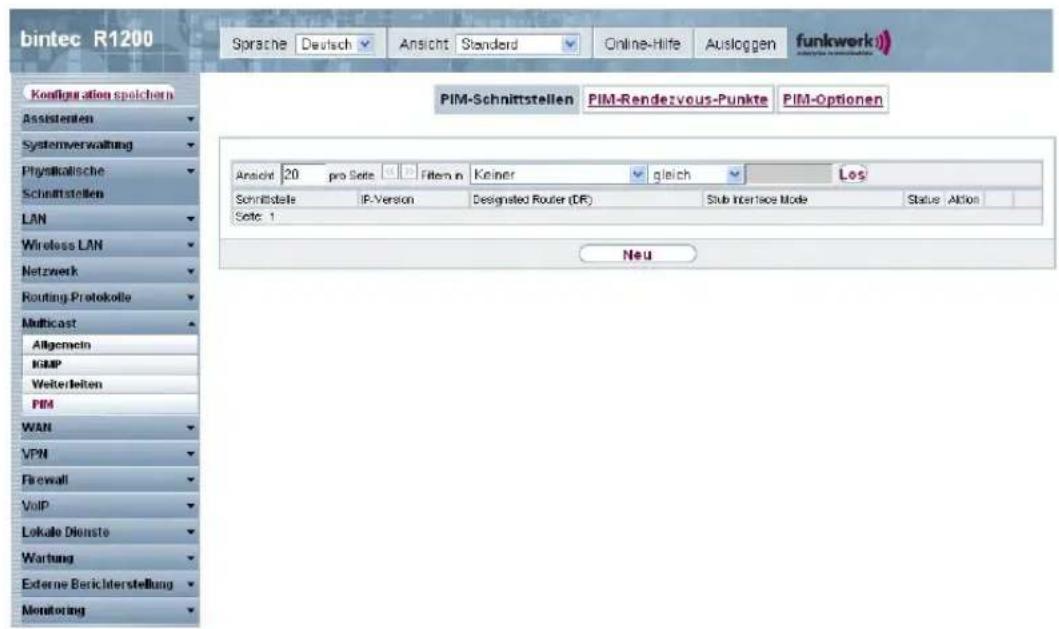Open Weiterleiten under Multicast
The width and height of the screenshot is (1059, 629).
(111, 384)
